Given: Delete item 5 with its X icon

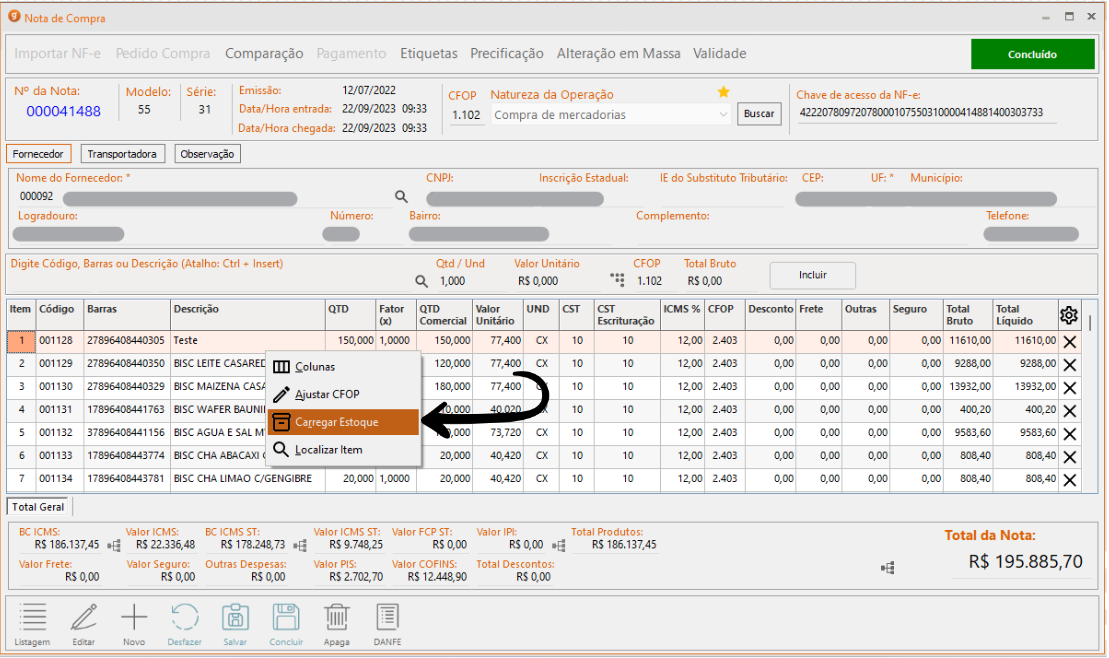Looking at the screenshot, I should (1069, 434).
